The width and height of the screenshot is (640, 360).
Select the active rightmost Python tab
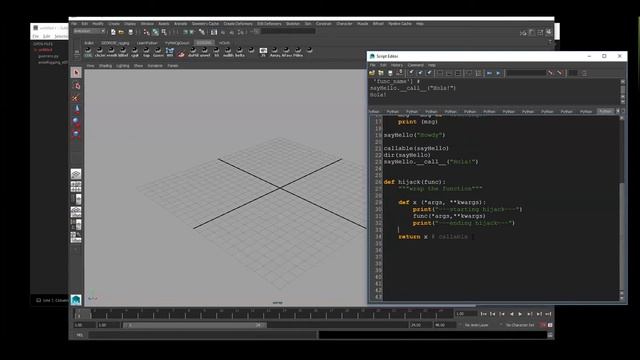coord(605,111)
